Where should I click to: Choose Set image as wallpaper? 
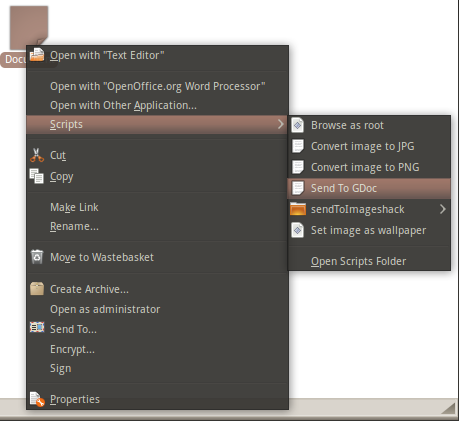point(369,230)
